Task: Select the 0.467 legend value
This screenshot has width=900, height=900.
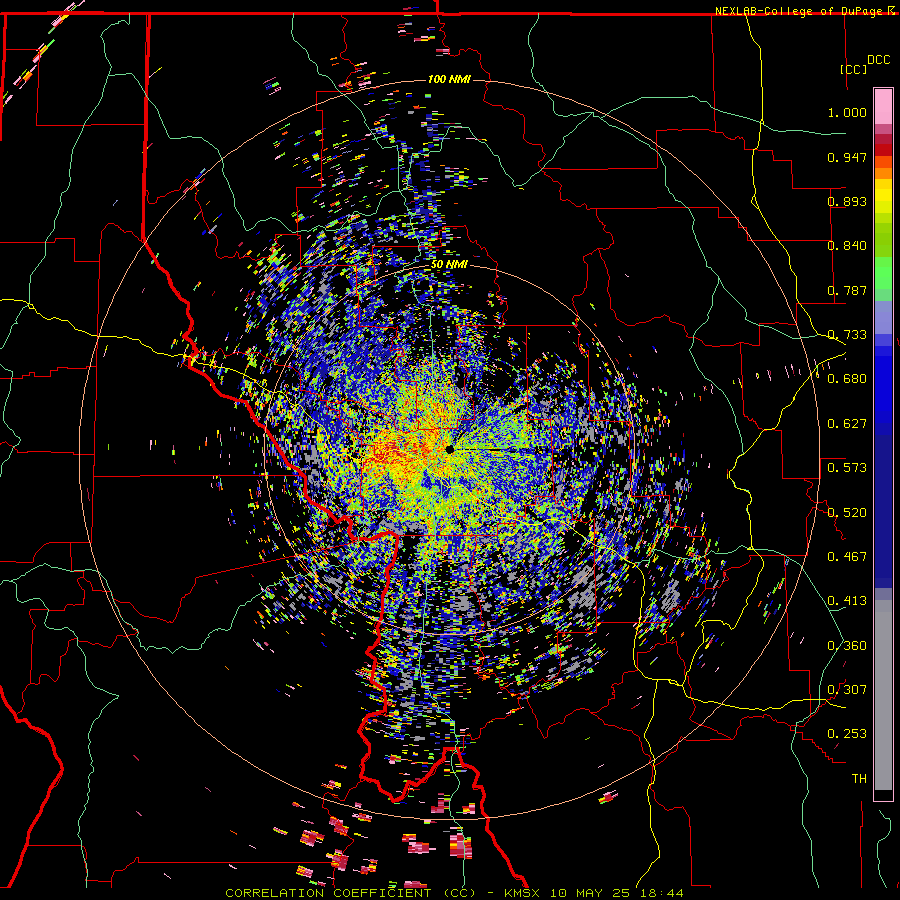Action: [x=847, y=557]
